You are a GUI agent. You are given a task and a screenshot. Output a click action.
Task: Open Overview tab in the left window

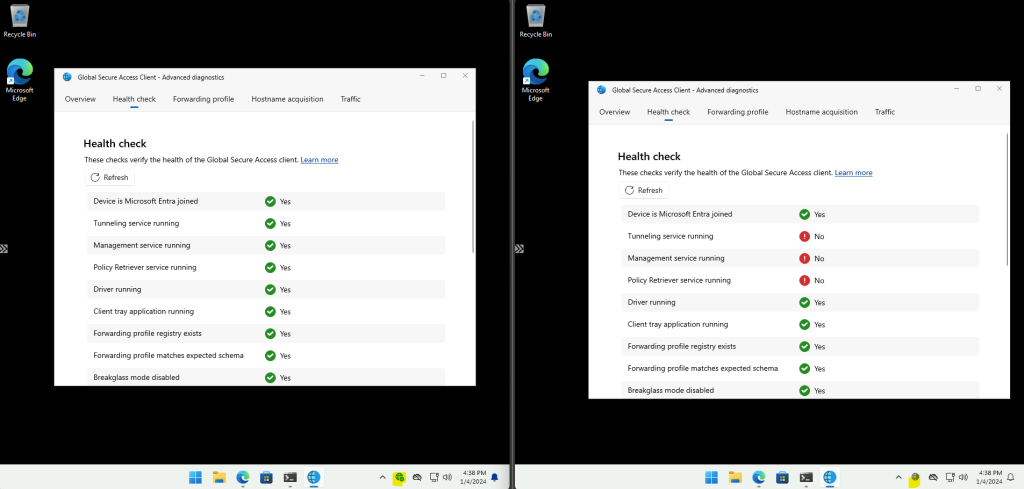pos(80,99)
